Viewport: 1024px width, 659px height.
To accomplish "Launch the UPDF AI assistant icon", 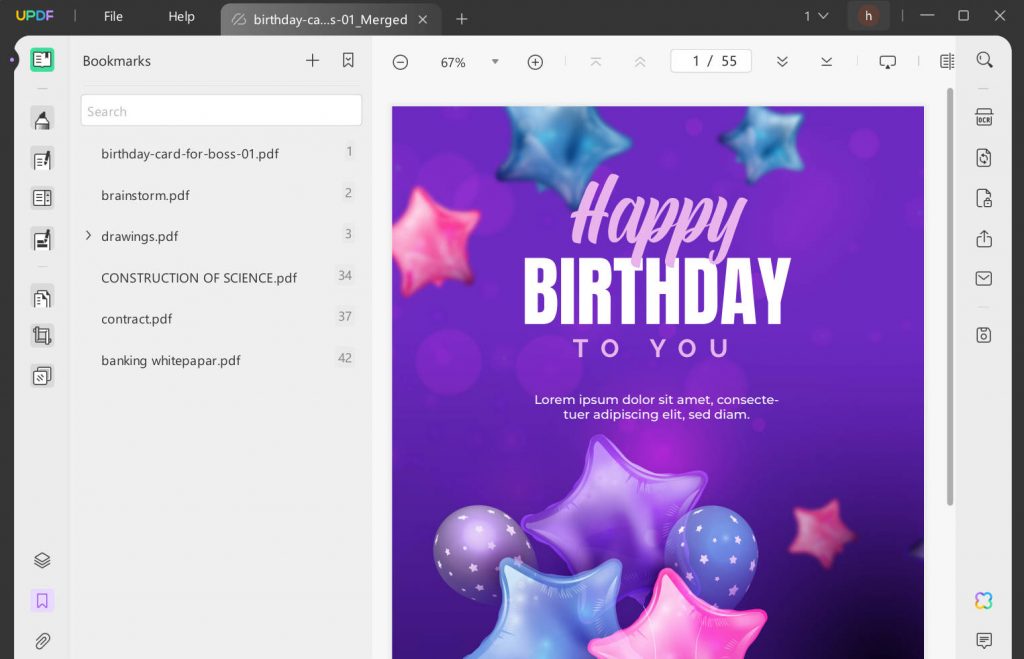I will pyautogui.click(x=984, y=600).
